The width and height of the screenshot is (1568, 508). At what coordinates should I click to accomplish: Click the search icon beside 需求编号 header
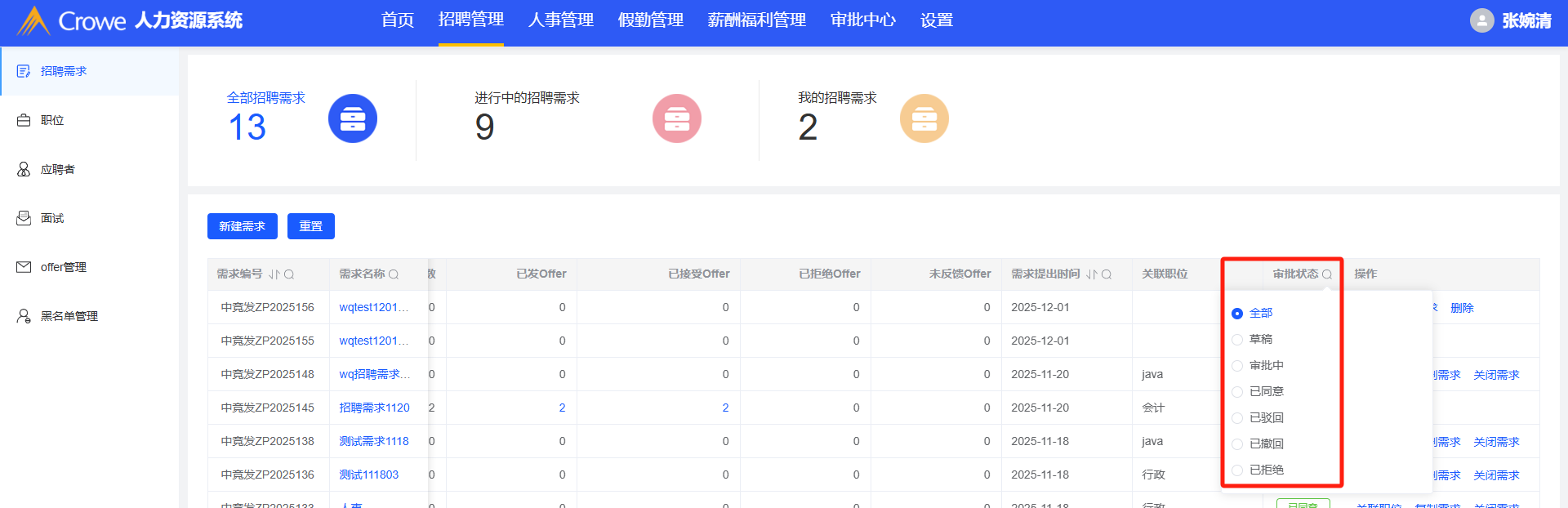(x=289, y=274)
